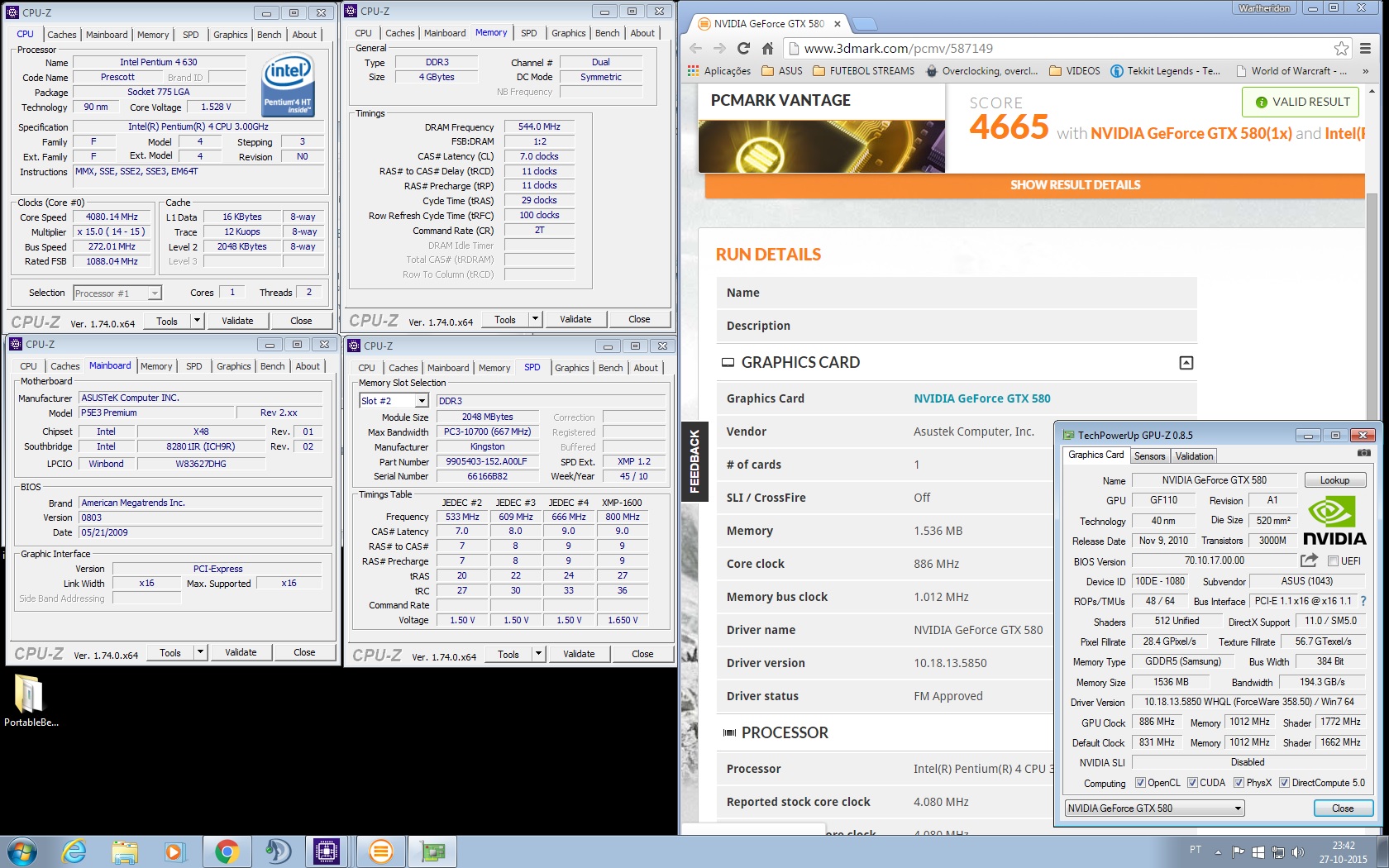Viewport: 1389px width, 868px height.
Task: Toggle the DirectCompute 5.0 checkbox
Action: (x=1284, y=783)
